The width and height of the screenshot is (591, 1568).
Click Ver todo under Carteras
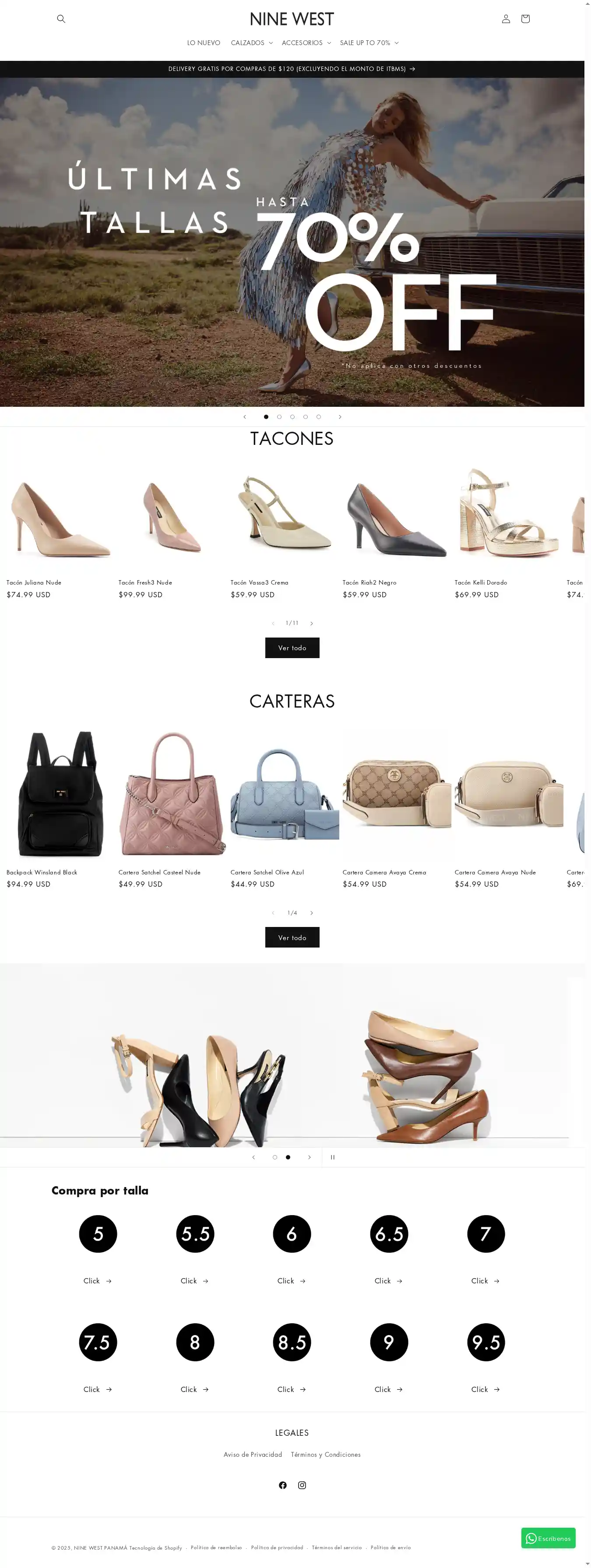point(292,937)
